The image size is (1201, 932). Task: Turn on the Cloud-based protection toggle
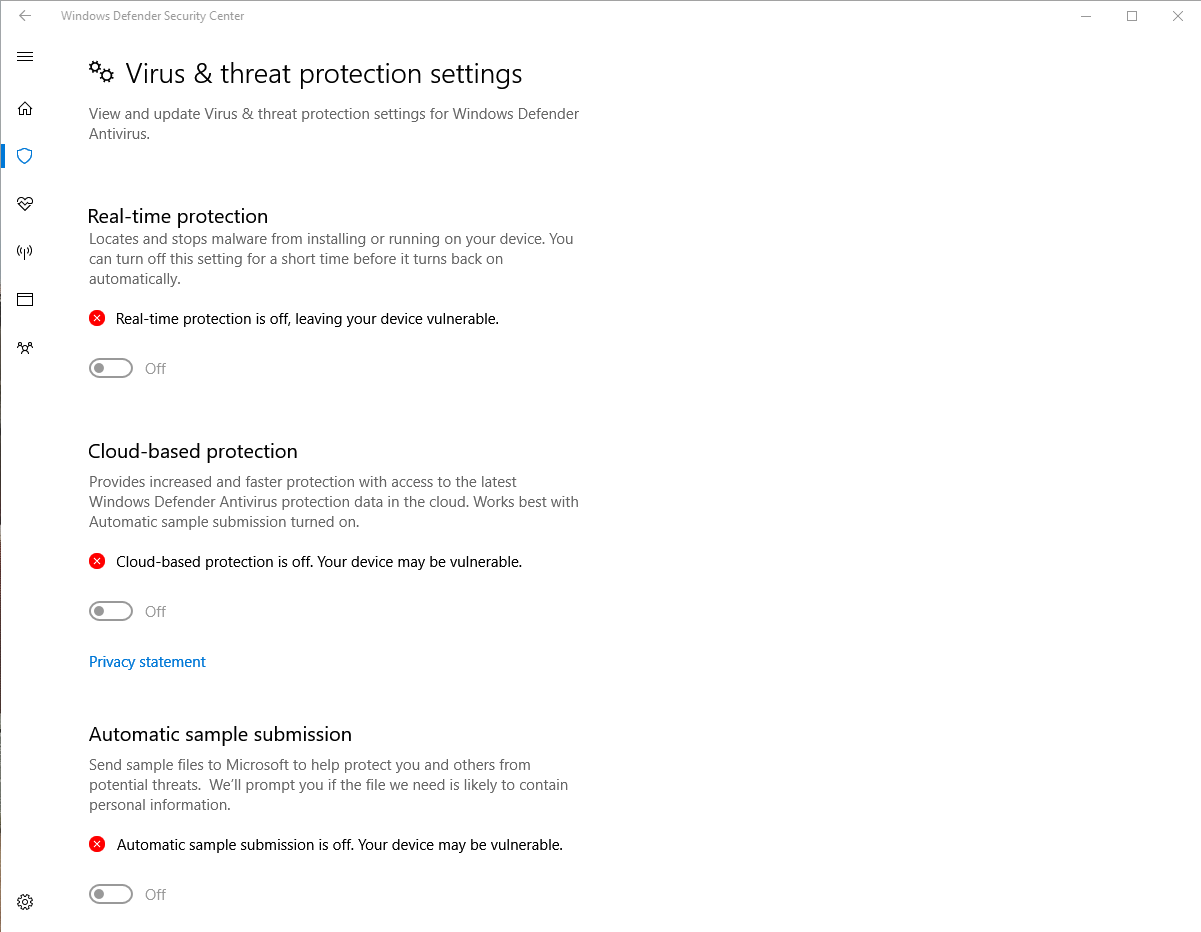111,611
